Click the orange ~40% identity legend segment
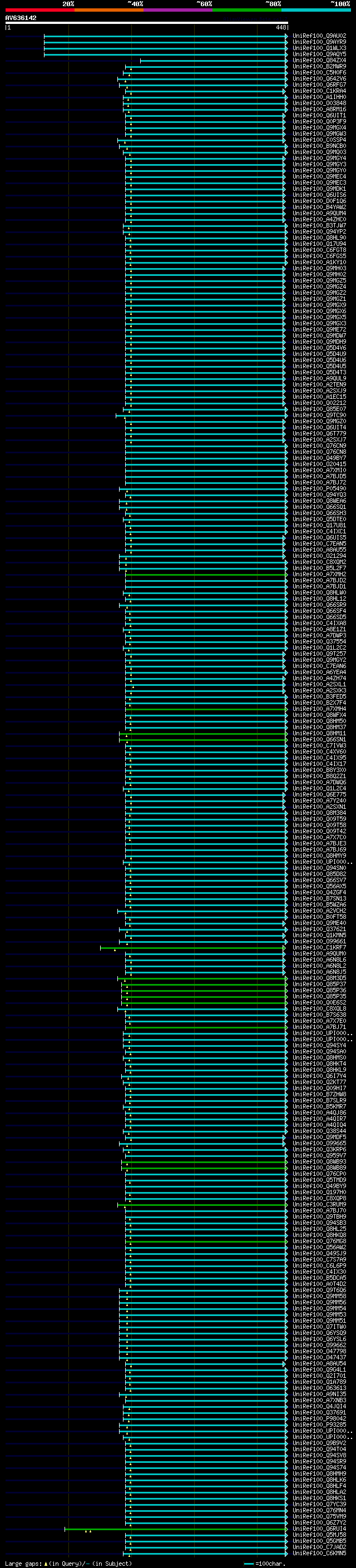Screen dimensions: 356x1568 [x=109, y=10]
